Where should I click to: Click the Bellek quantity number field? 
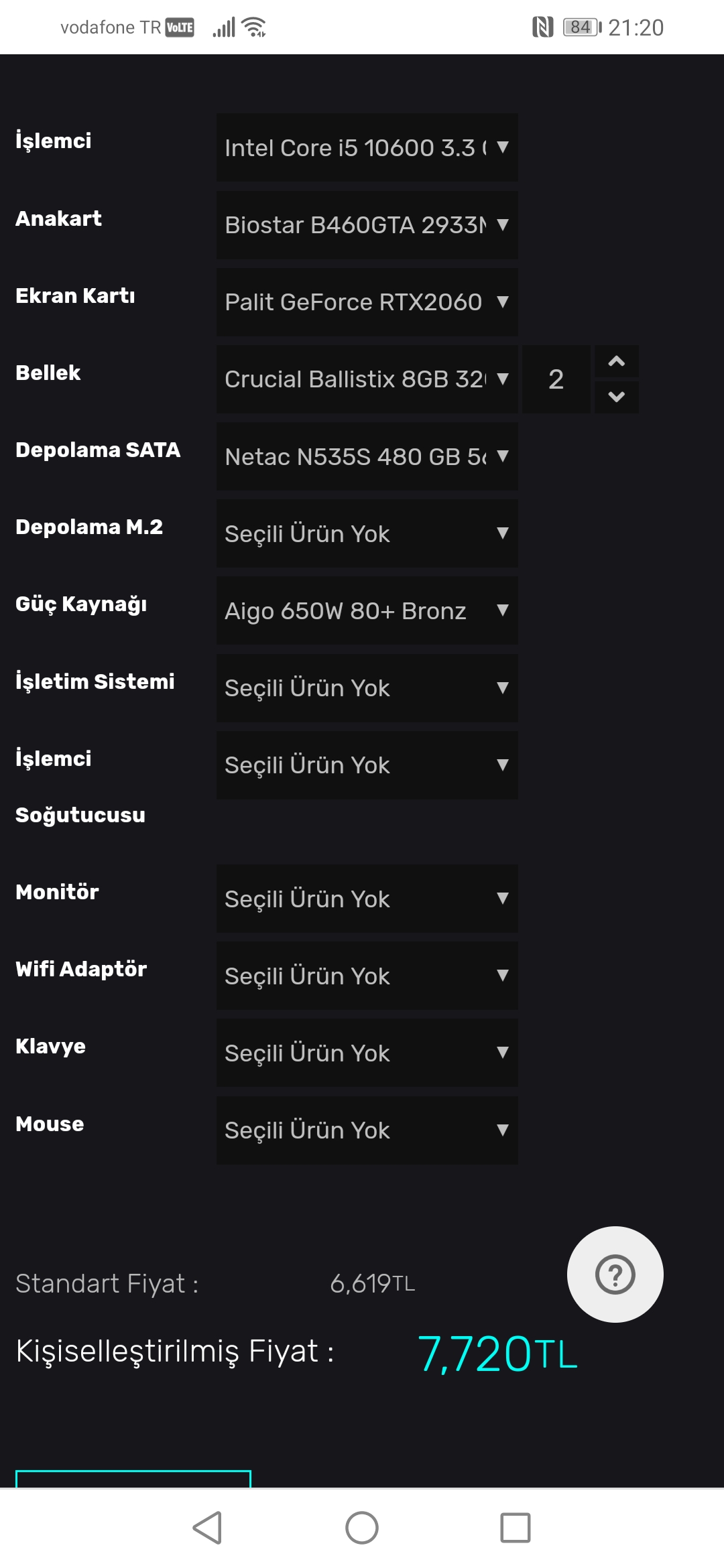pos(556,379)
